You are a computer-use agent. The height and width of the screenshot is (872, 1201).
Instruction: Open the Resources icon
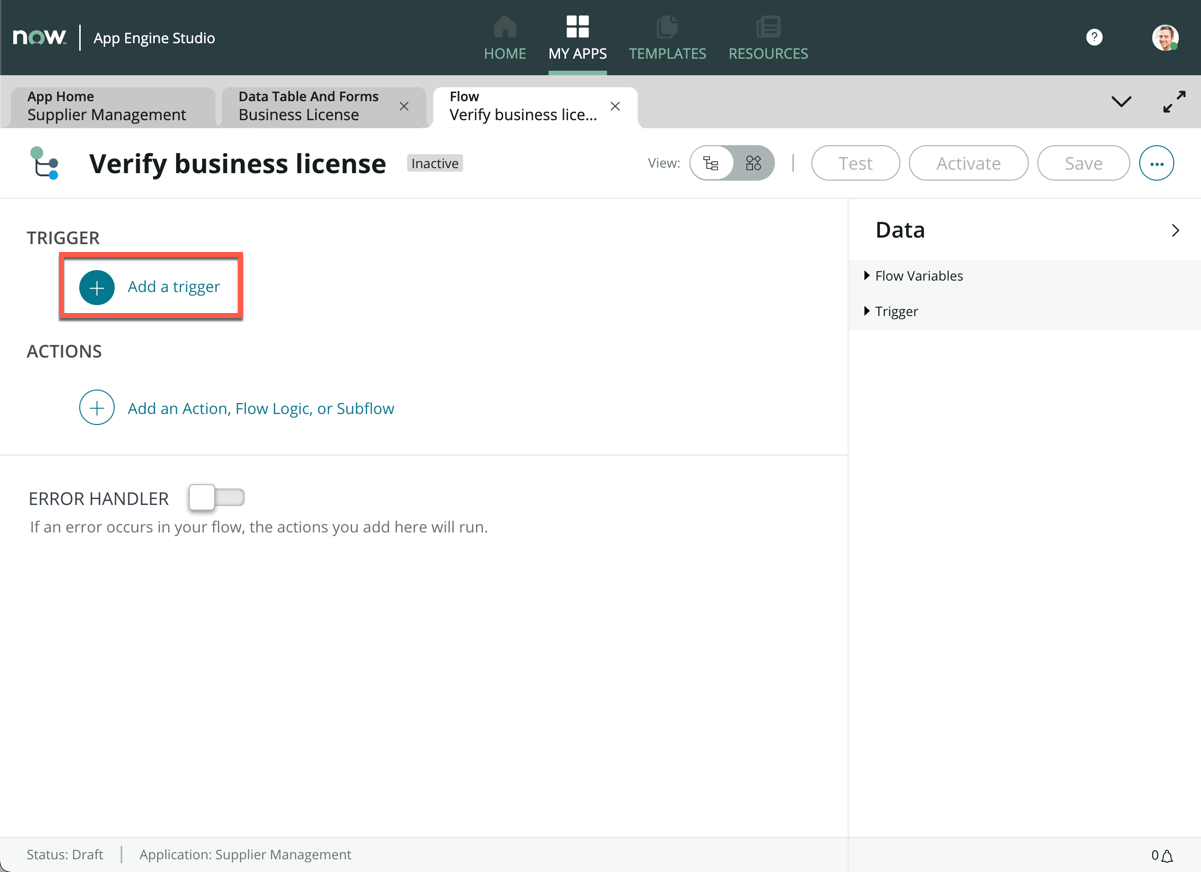768,27
